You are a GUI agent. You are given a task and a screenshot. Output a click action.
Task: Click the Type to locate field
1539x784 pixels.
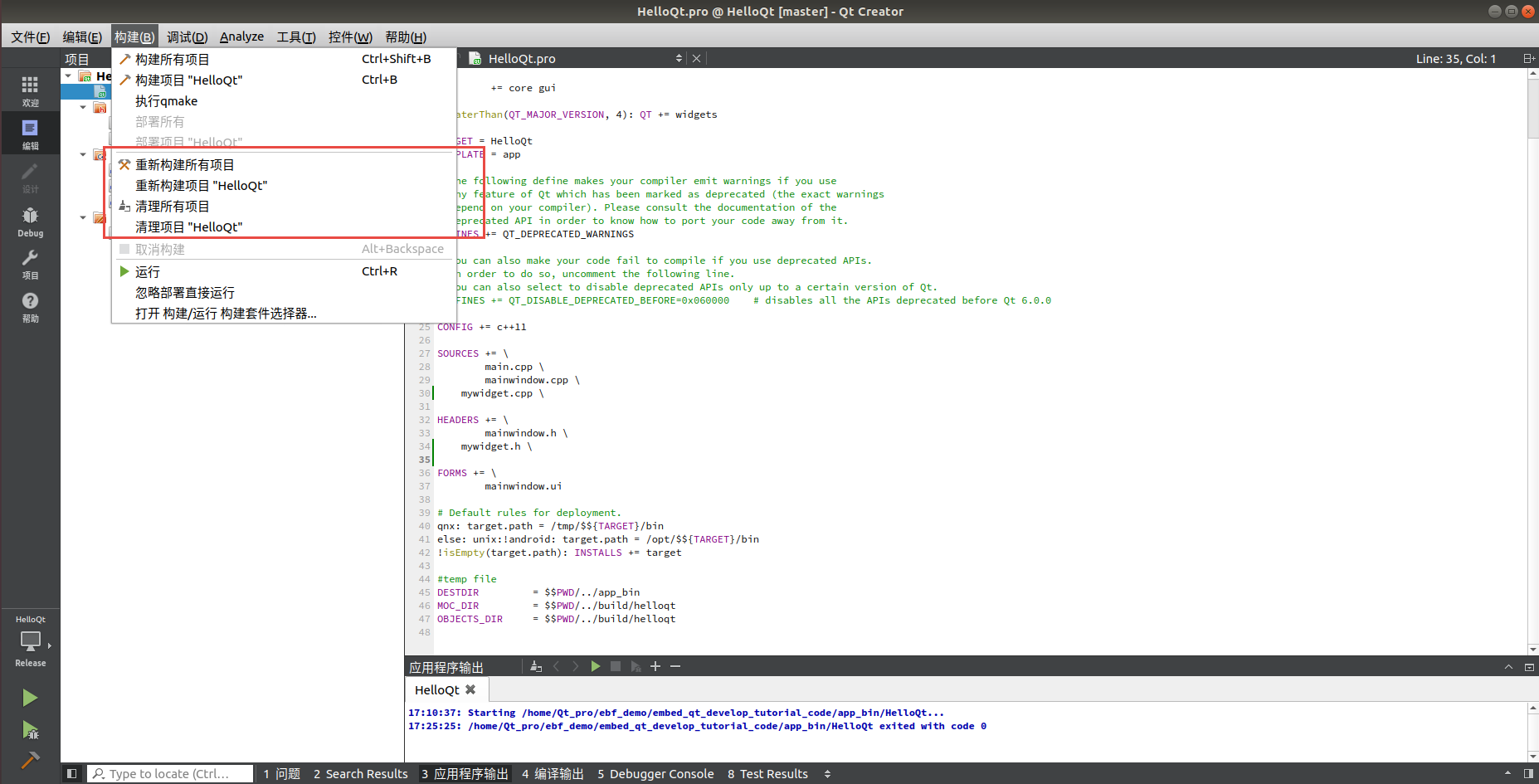click(170, 773)
